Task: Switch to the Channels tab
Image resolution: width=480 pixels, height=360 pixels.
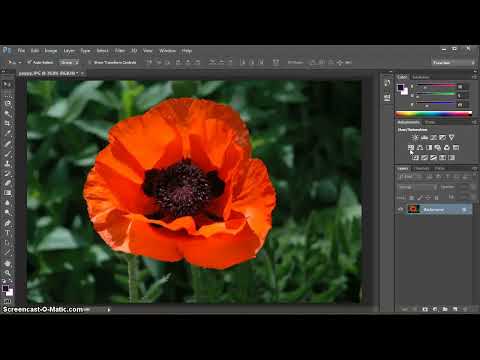Action: coord(422,169)
